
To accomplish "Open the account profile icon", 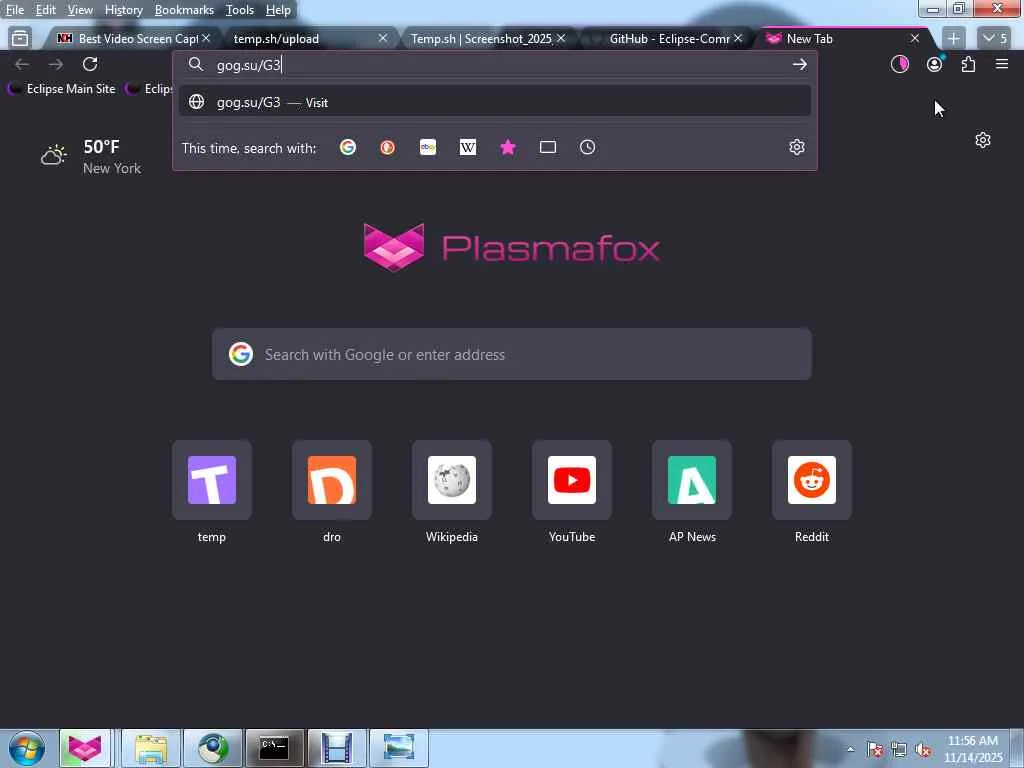I will click(x=935, y=64).
